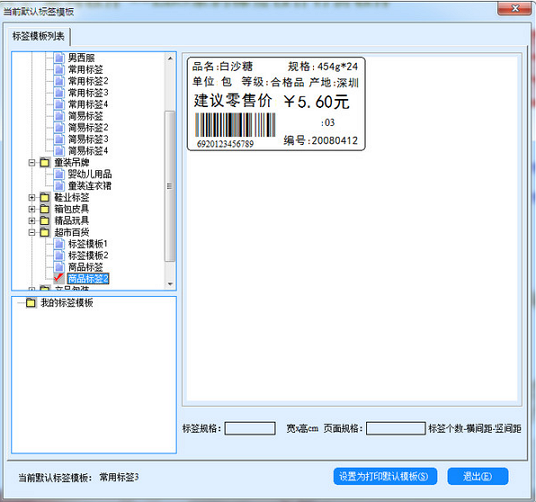Click the 我的标签模板 folder icon
Image resolution: width=536 pixels, height=502 pixels.
coord(31,303)
